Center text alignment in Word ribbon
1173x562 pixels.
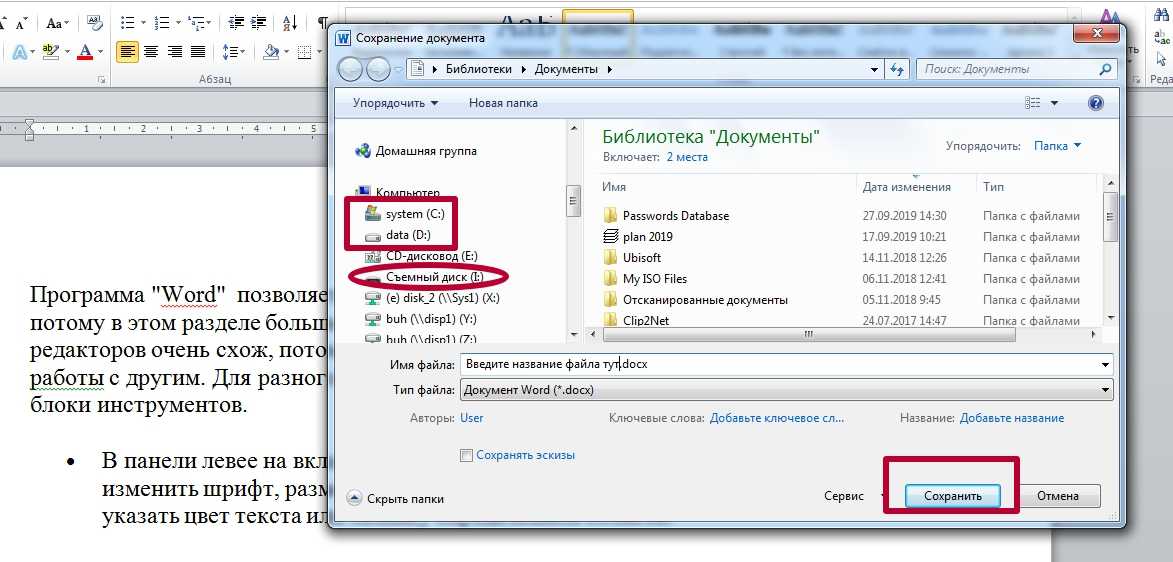[x=151, y=52]
